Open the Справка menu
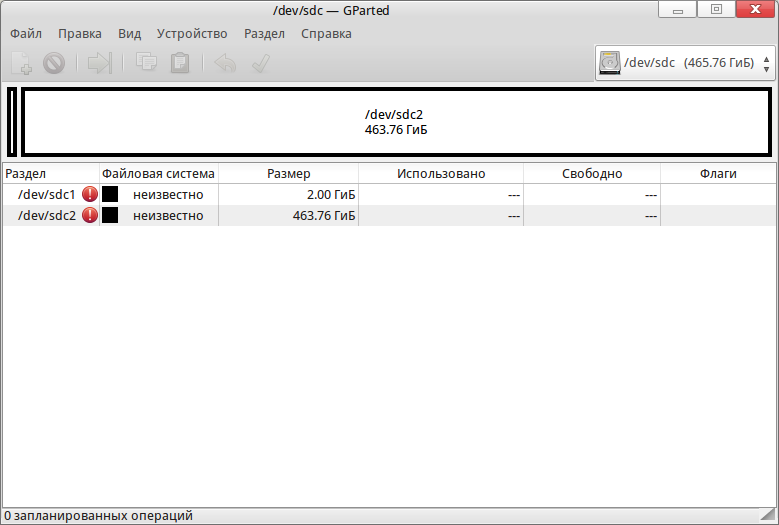The width and height of the screenshot is (779, 525). pyautogui.click(x=326, y=34)
